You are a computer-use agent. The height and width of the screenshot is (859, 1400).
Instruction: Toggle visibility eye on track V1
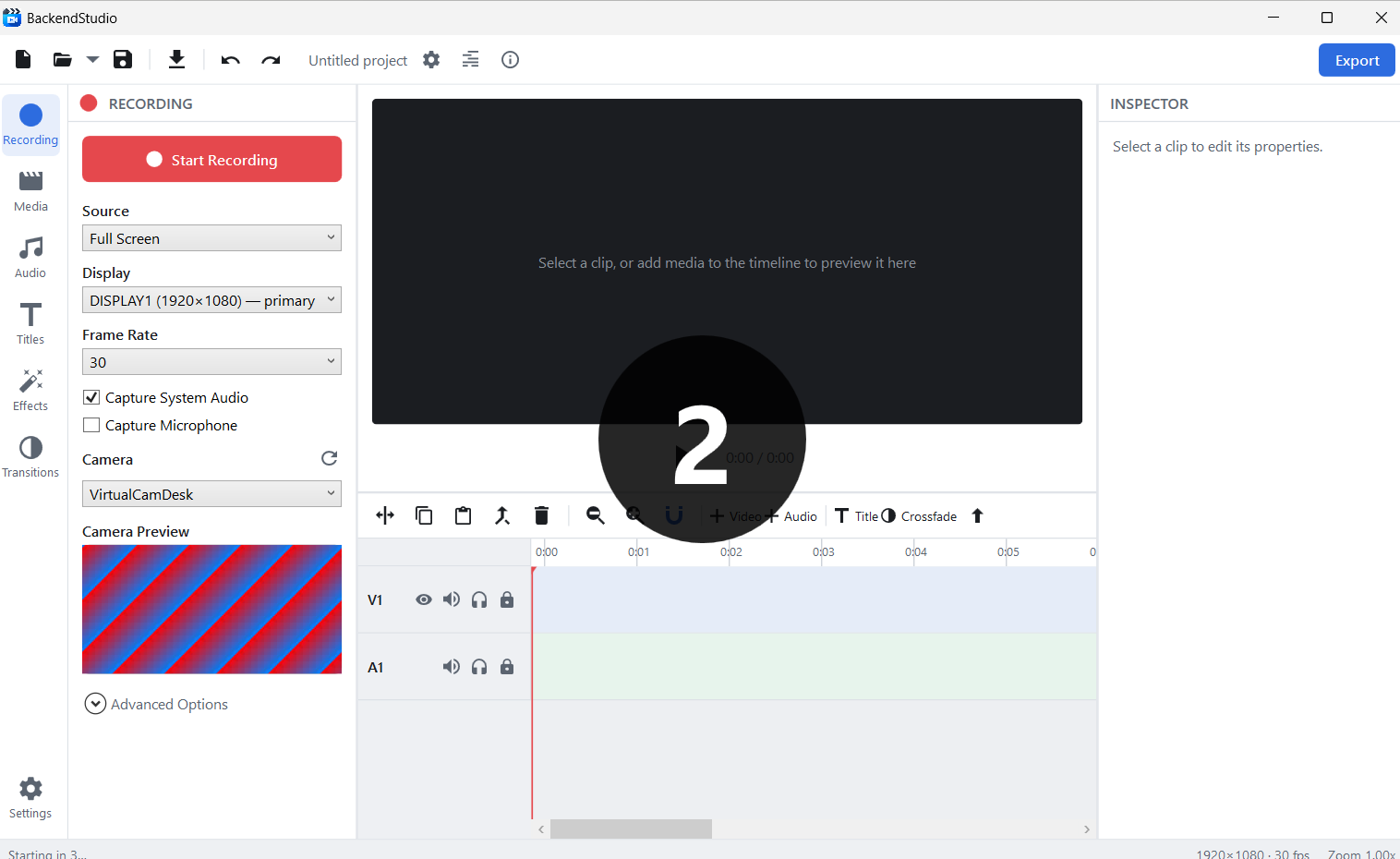tap(424, 599)
